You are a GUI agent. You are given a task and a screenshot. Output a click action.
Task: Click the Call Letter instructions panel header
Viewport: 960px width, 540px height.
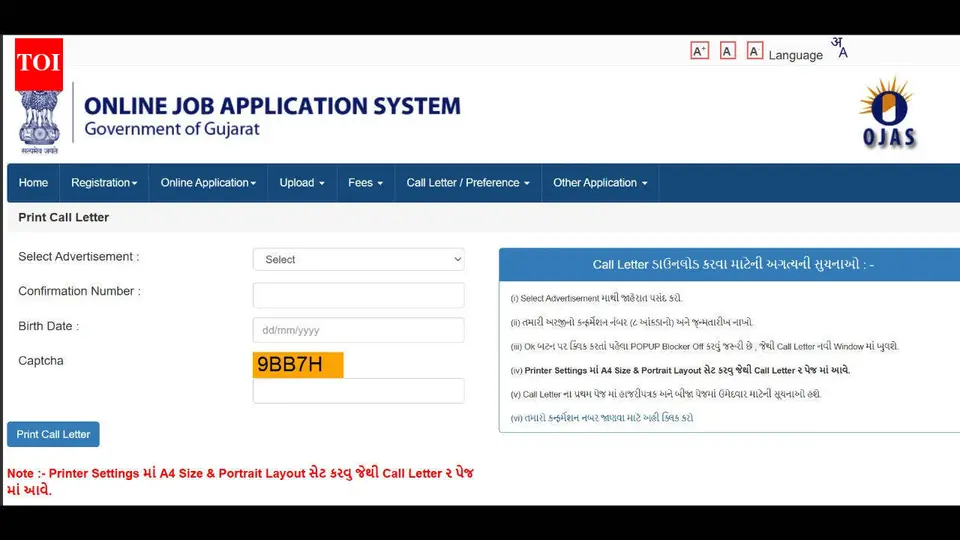[729, 264]
